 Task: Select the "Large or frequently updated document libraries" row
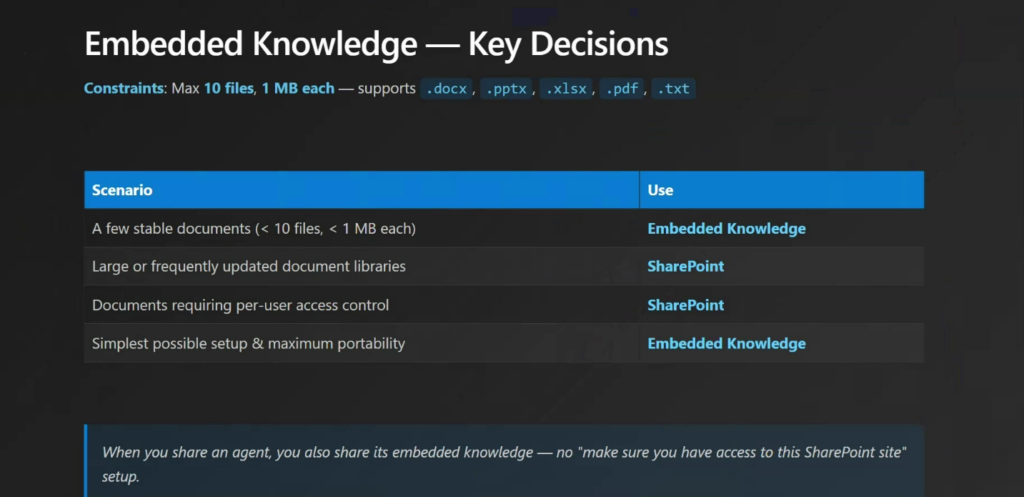pyautogui.click(x=248, y=267)
